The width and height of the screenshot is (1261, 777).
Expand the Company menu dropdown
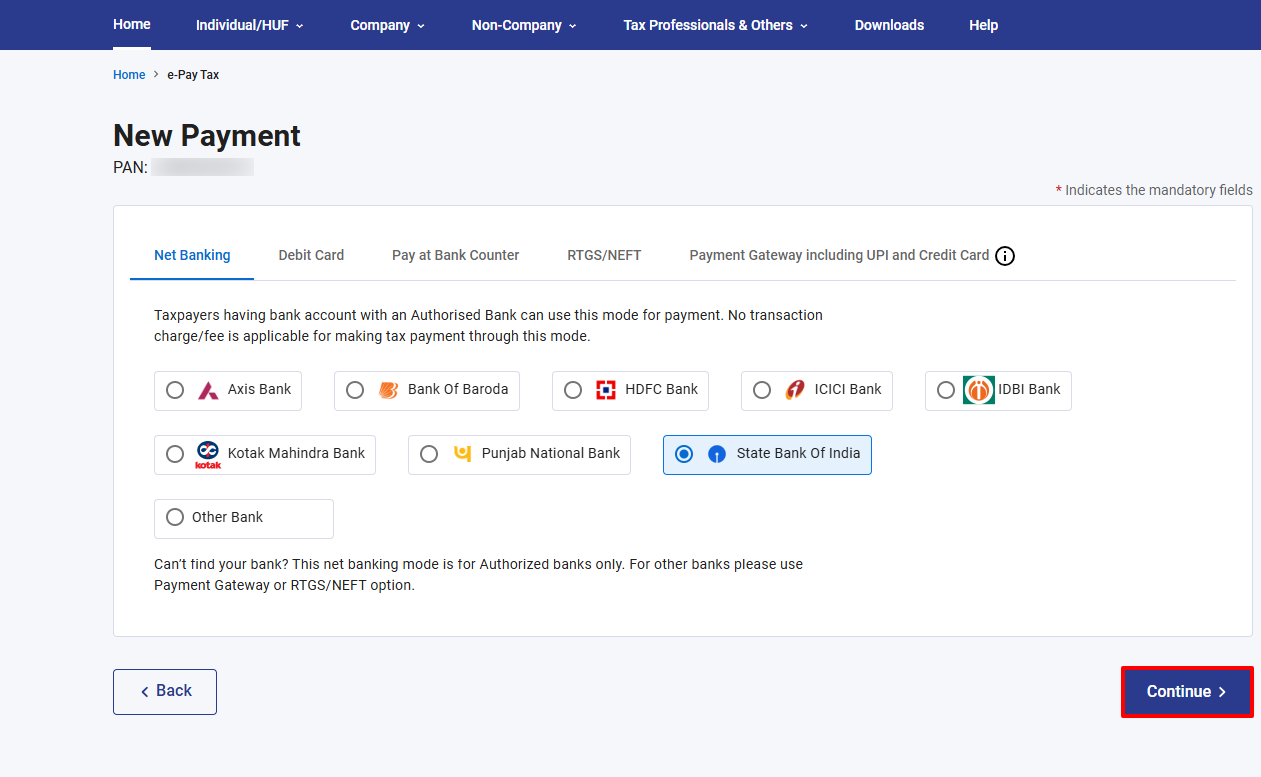click(x=388, y=25)
